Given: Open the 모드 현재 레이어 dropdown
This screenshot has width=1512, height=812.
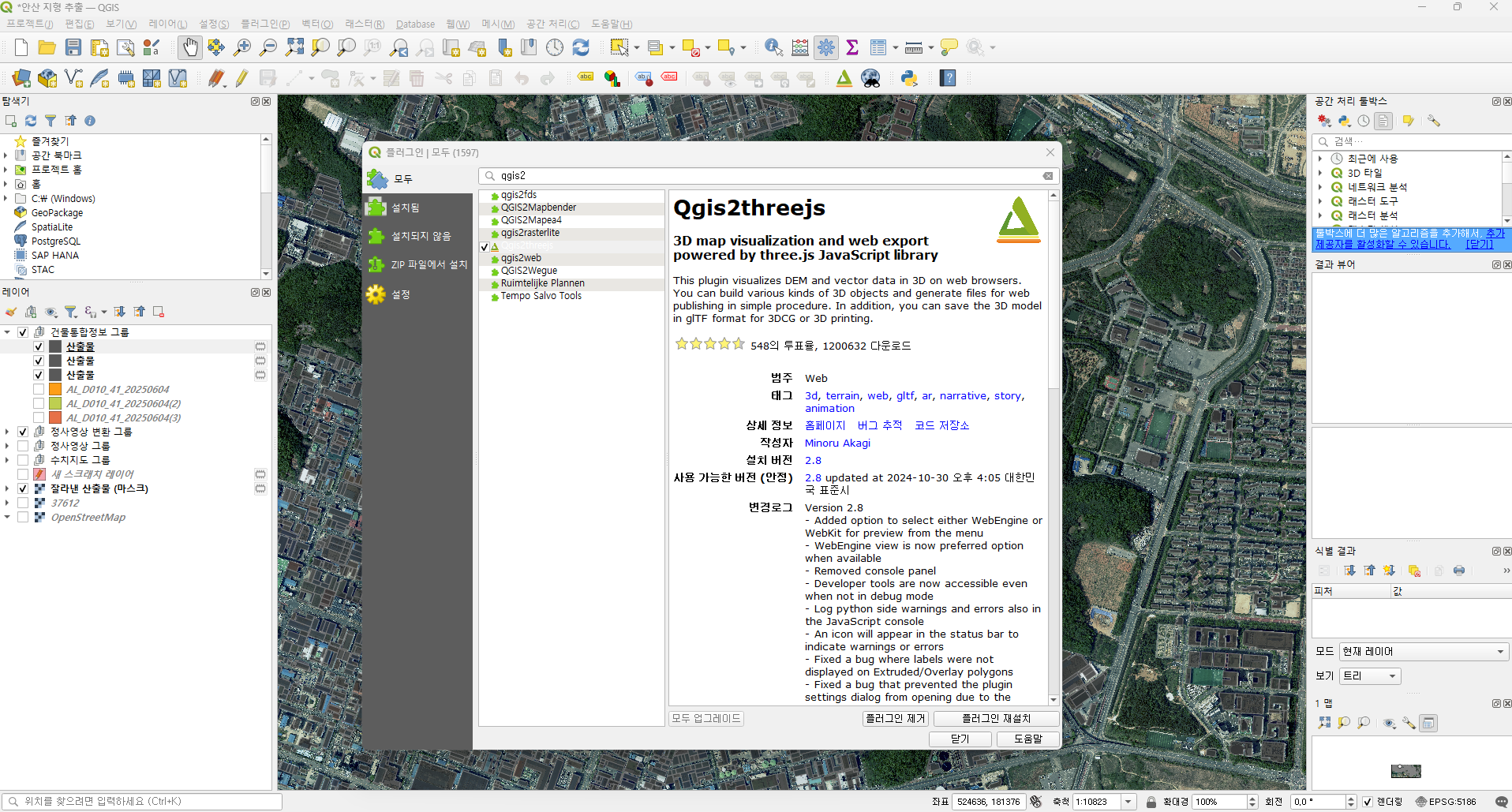Looking at the screenshot, I should [x=1424, y=652].
